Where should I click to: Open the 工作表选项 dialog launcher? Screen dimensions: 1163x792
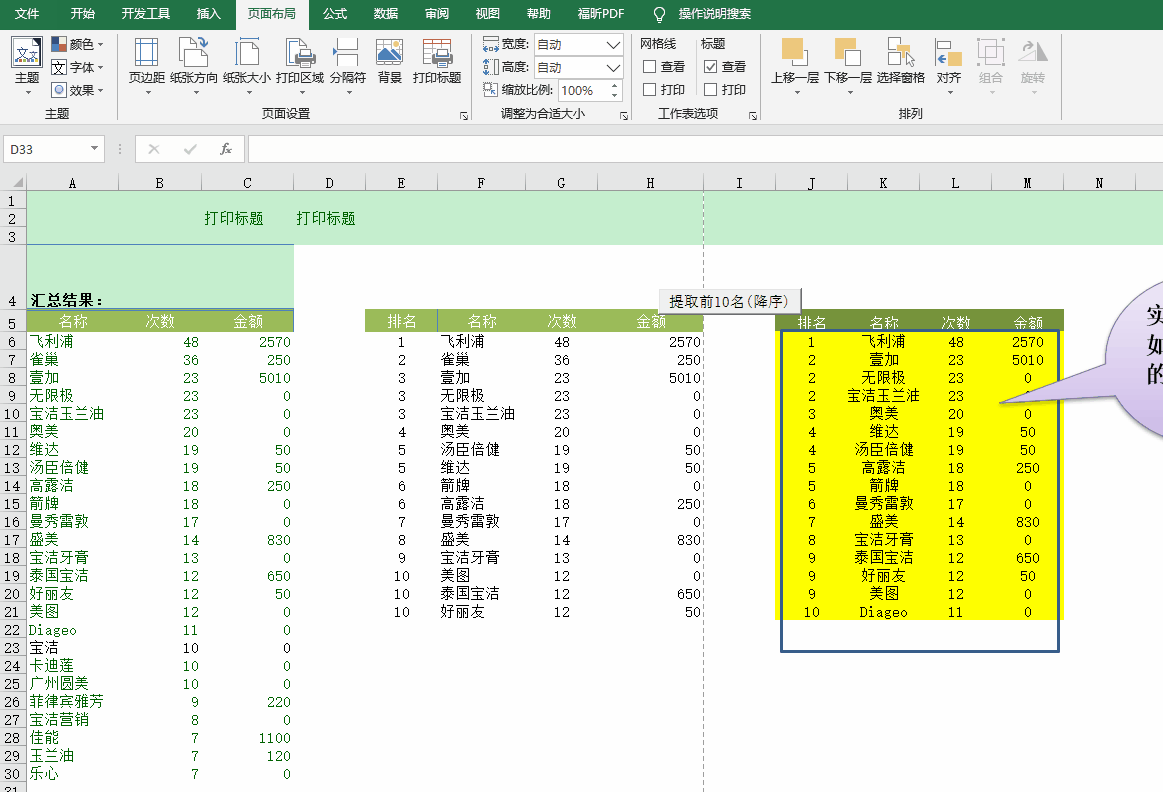point(752,116)
